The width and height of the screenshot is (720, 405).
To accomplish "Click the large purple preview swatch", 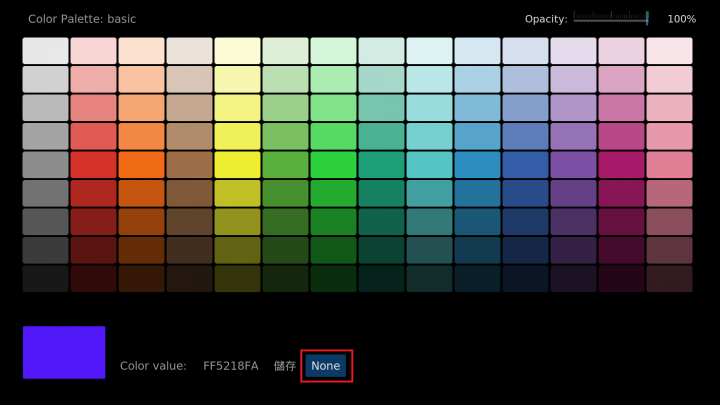I will (x=64, y=352).
